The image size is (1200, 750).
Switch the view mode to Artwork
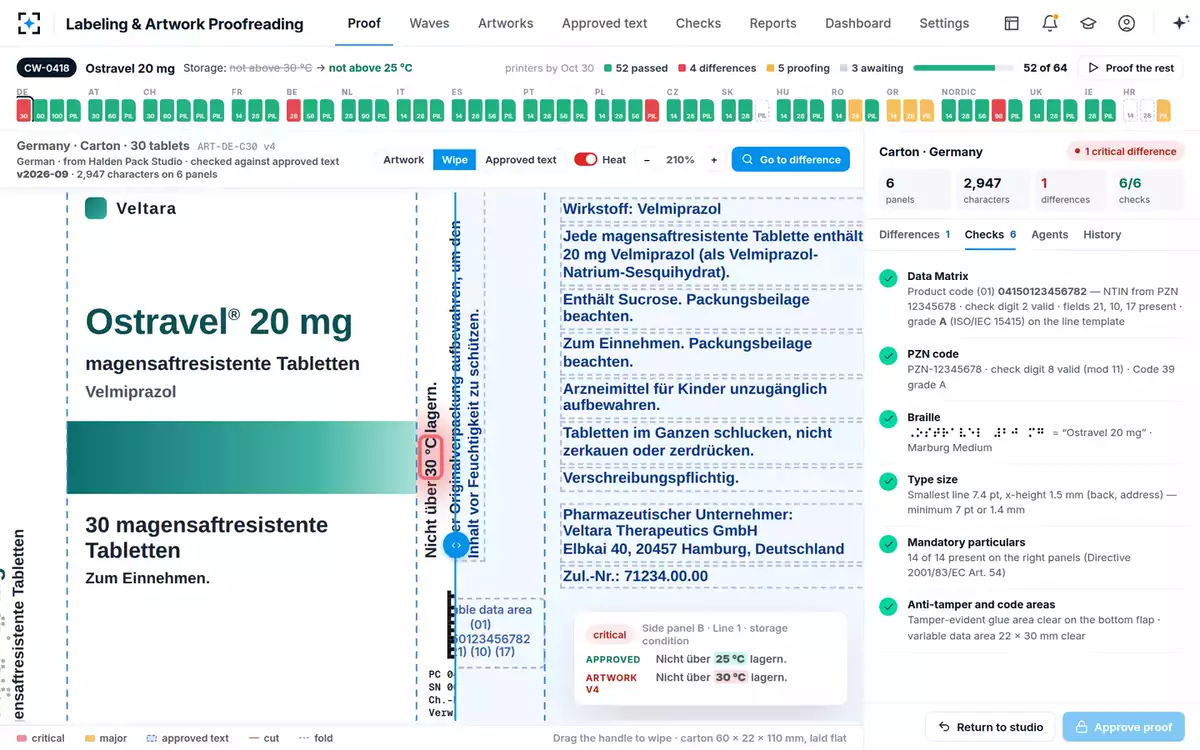404,160
